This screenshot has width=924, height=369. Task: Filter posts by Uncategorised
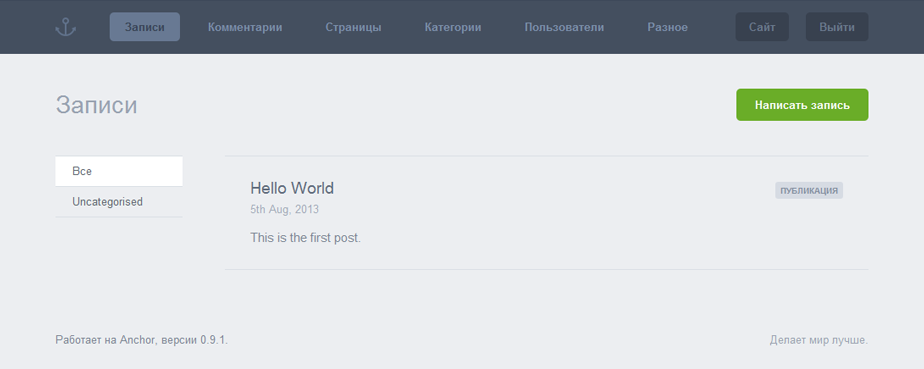[x=118, y=202]
